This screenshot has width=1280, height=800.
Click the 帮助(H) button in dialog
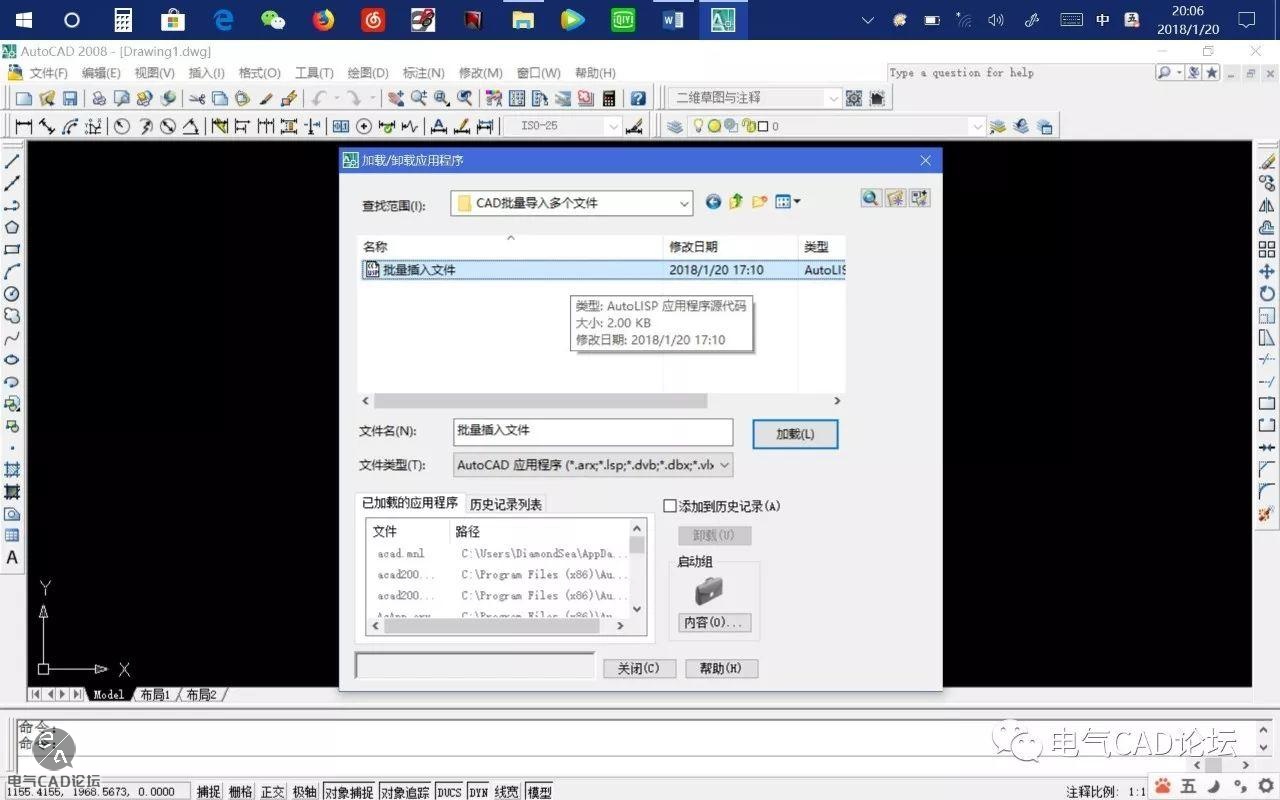coord(721,668)
